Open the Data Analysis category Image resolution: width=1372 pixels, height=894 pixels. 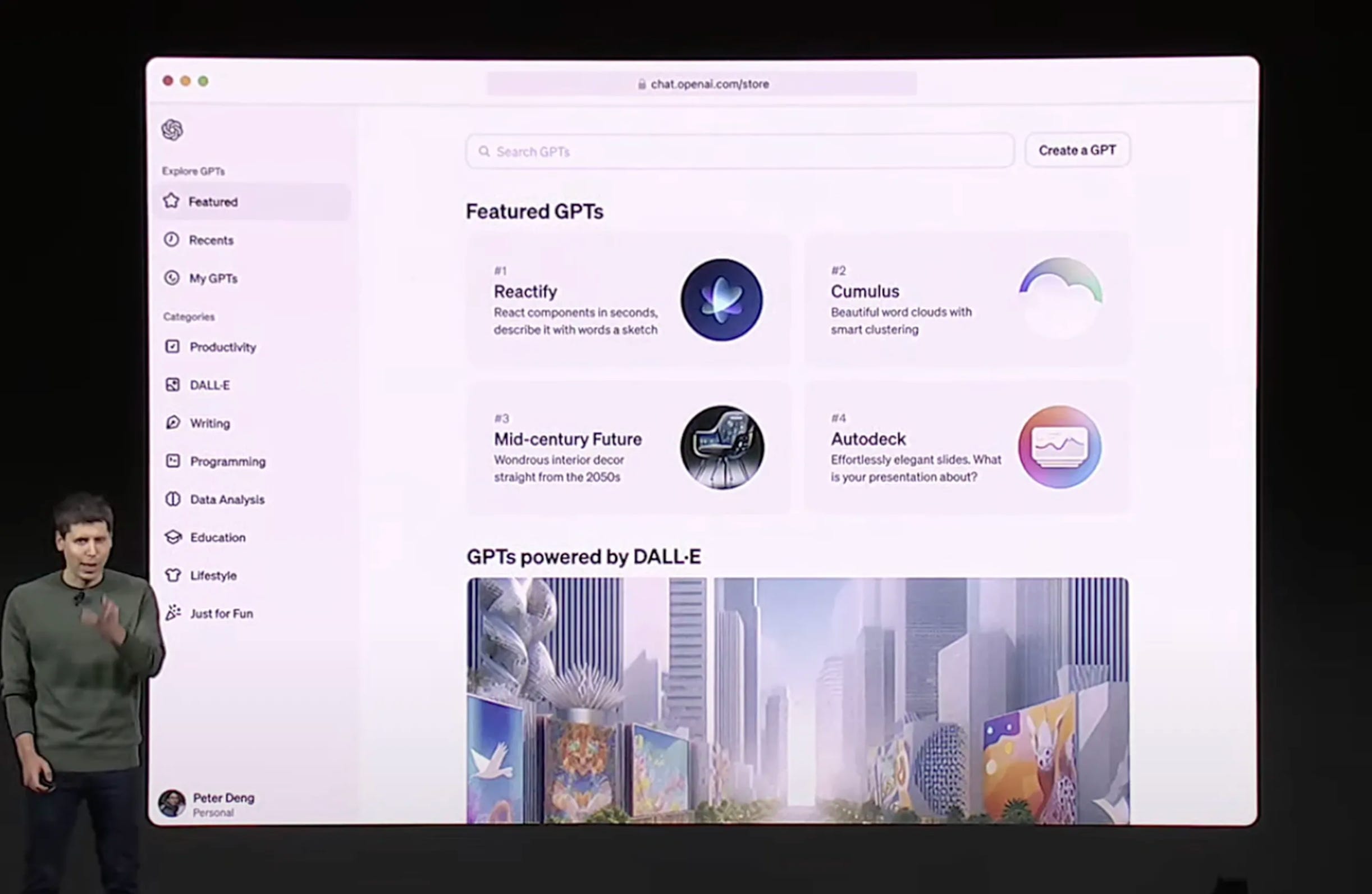(x=227, y=499)
